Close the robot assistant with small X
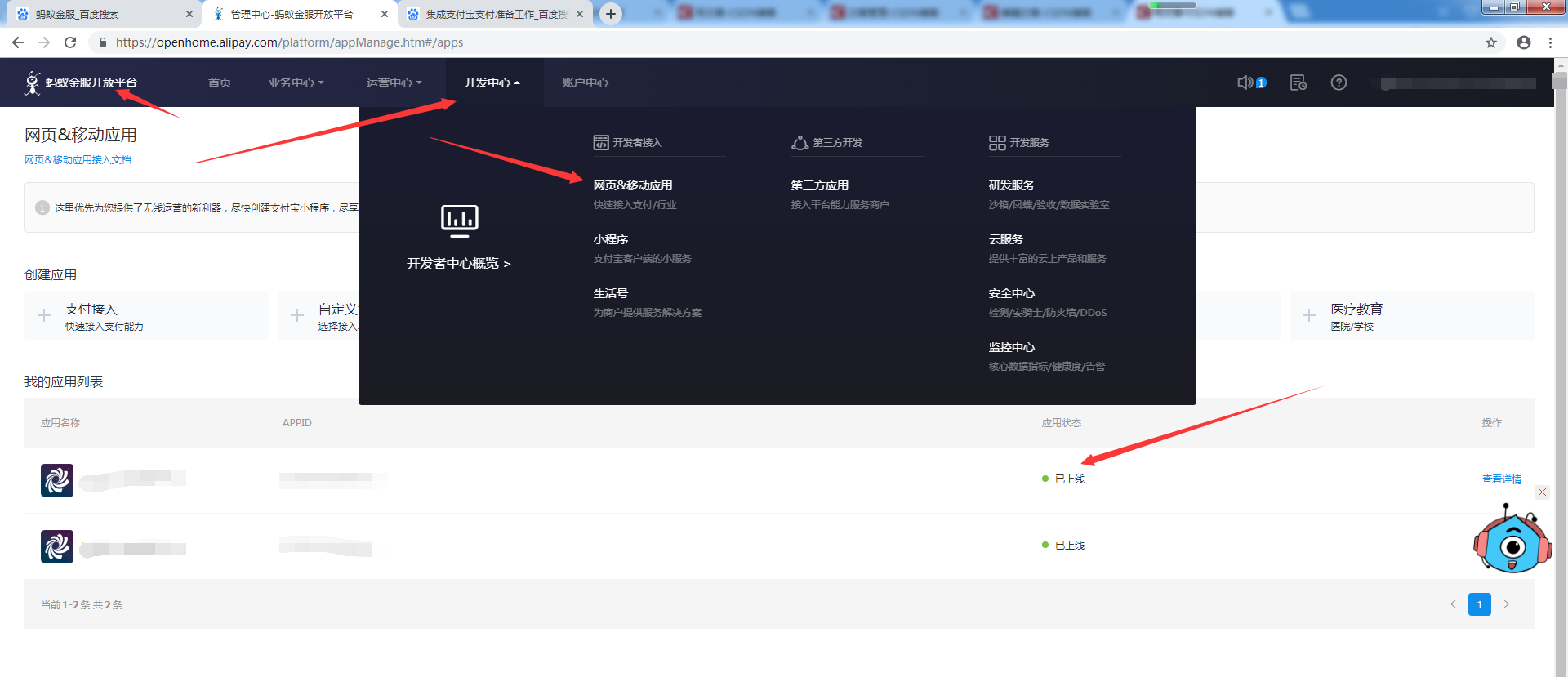 (1542, 492)
